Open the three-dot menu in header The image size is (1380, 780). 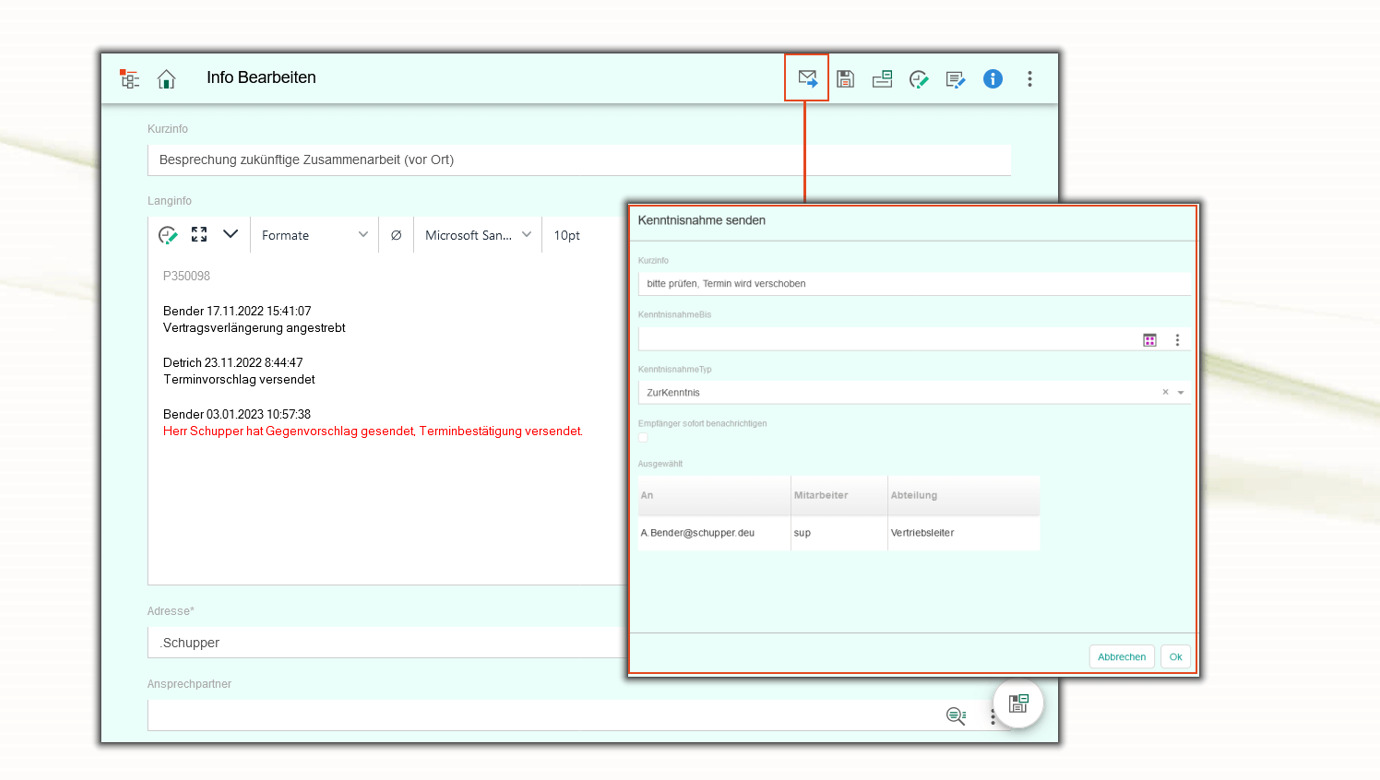pyautogui.click(x=1029, y=78)
